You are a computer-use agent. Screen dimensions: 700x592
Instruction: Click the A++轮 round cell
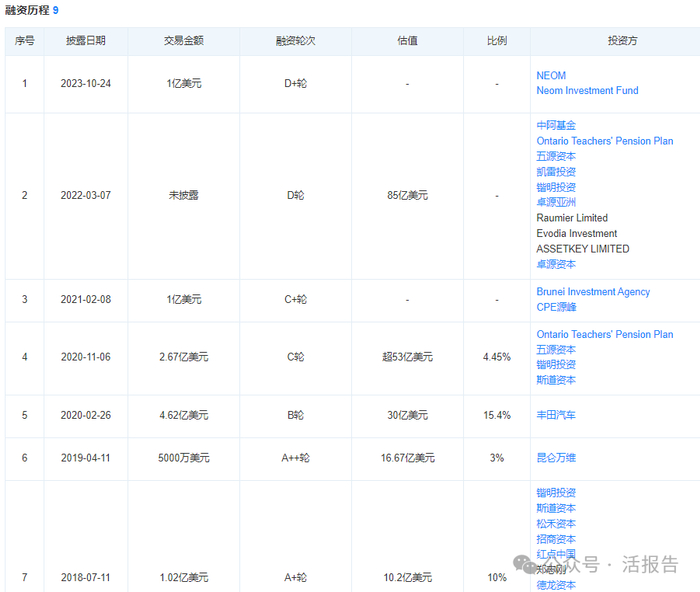click(x=296, y=459)
